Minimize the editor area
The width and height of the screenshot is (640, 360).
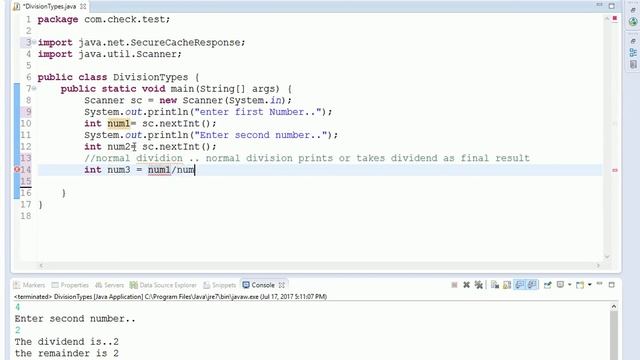pos(599,5)
